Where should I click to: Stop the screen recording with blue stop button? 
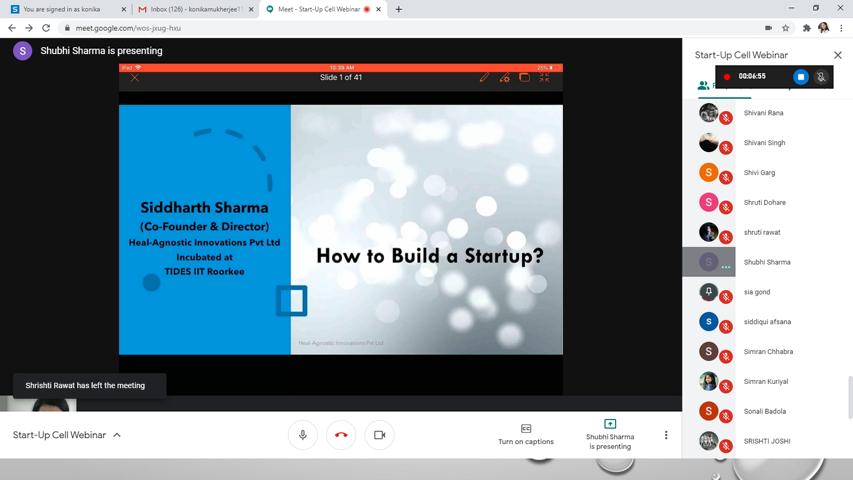[801, 77]
